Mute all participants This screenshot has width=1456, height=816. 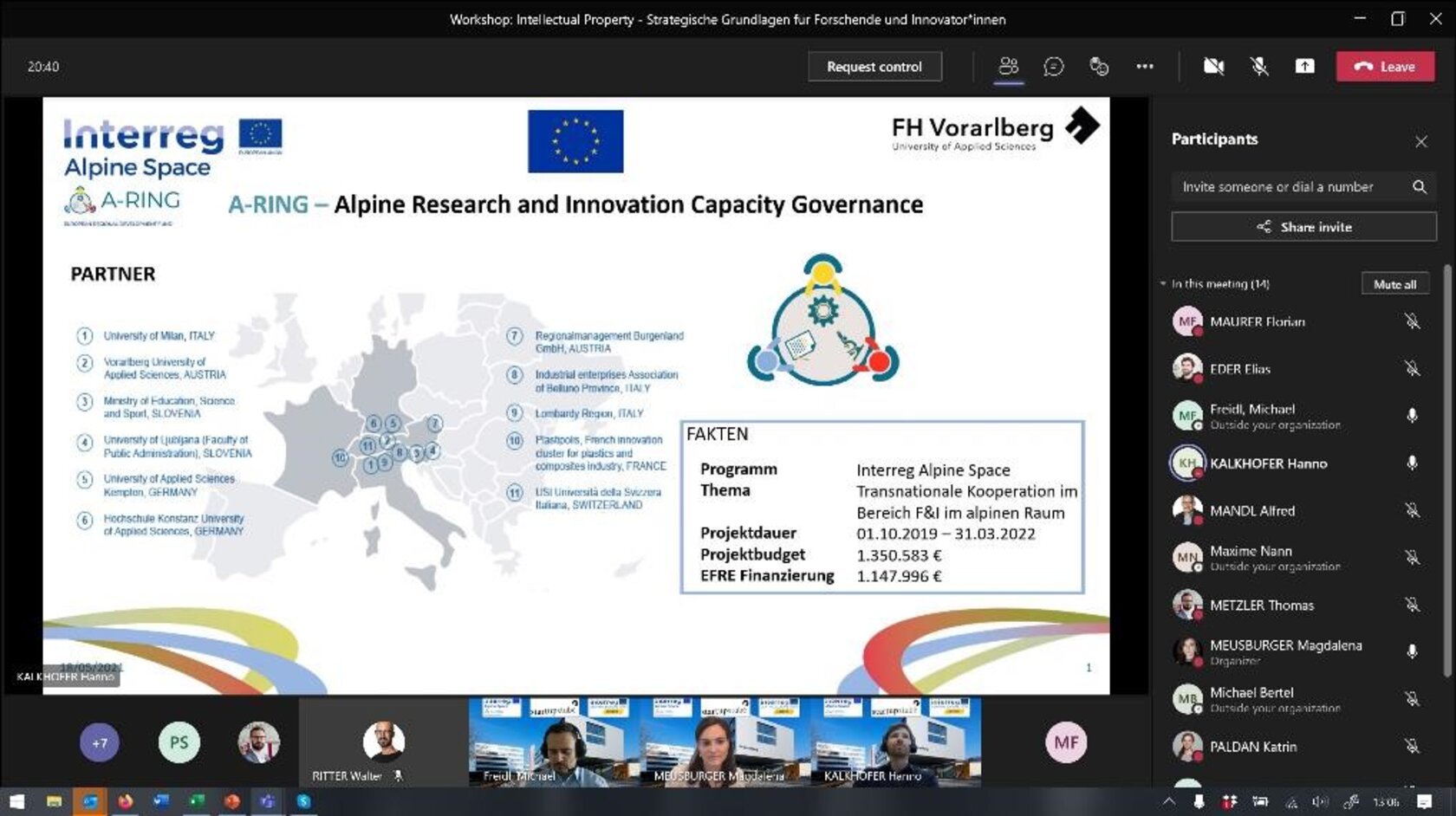[1394, 284]
